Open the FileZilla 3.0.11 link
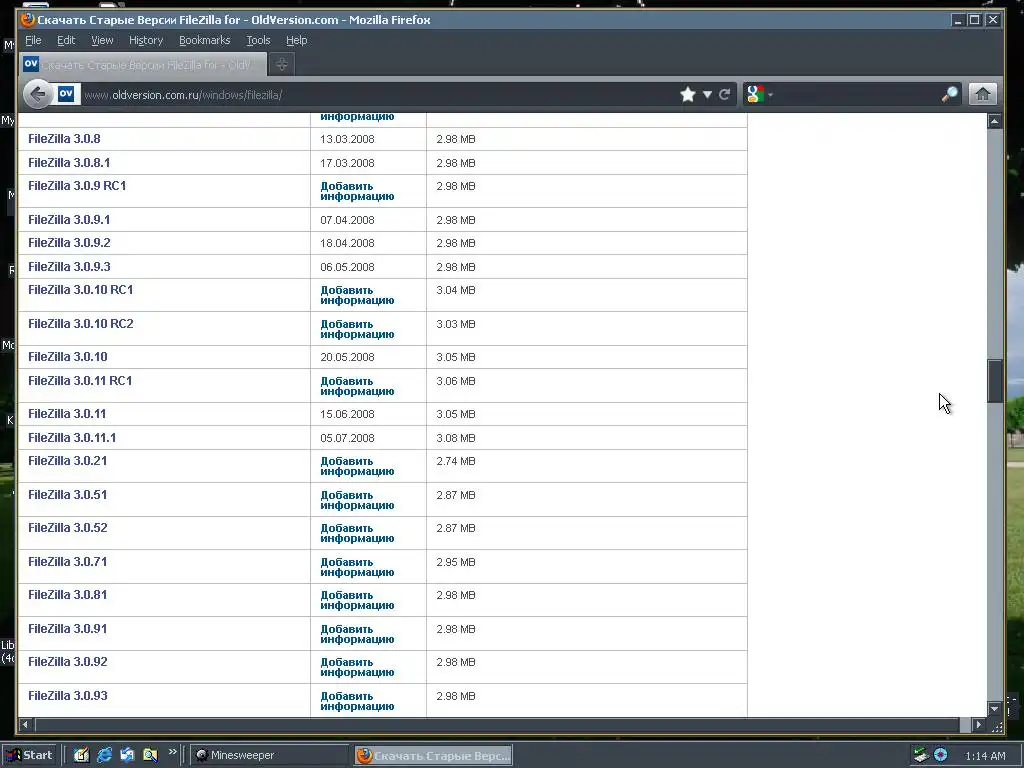 coord(67,413)
